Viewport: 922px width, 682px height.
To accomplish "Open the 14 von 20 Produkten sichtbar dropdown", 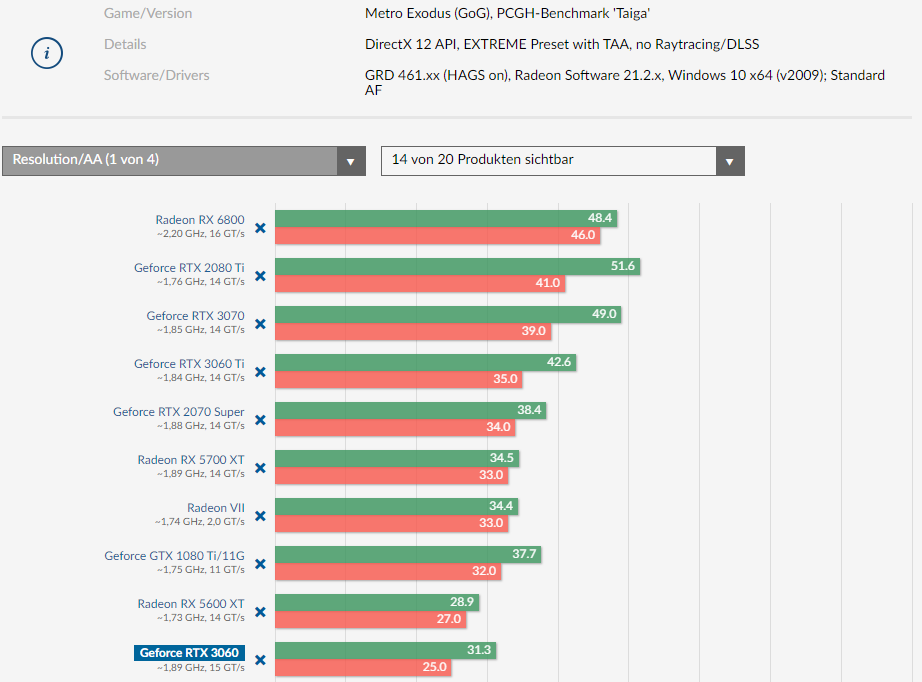I will coord(563,161).
